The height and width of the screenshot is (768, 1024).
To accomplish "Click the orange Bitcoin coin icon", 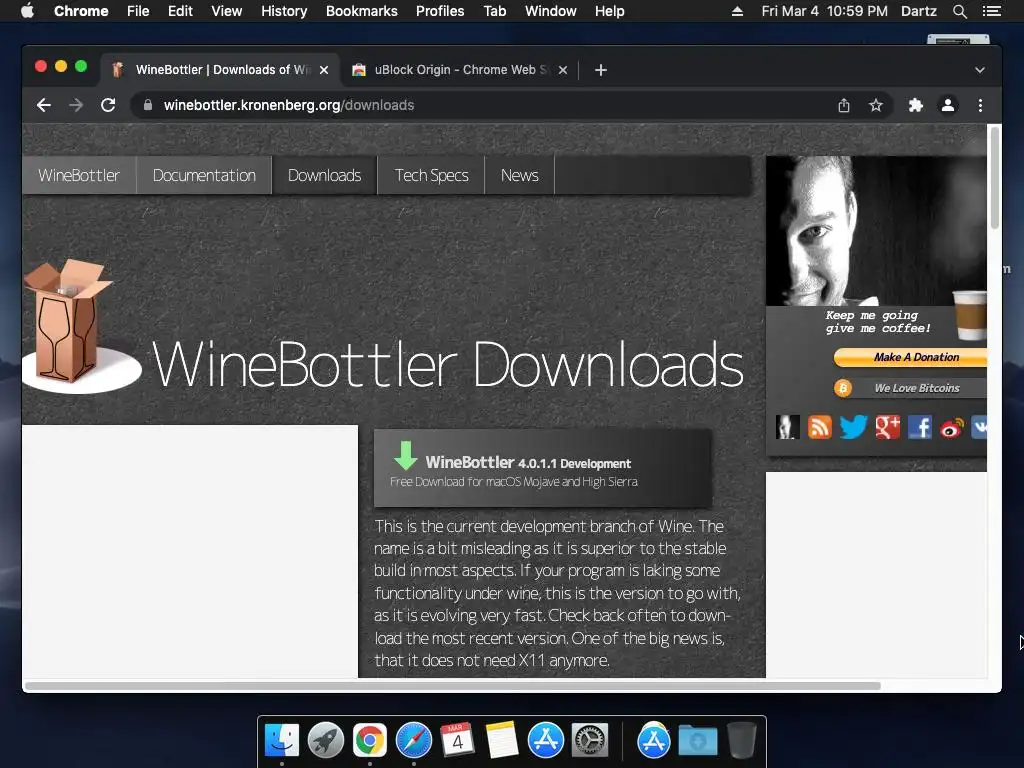I will [843, 388].
